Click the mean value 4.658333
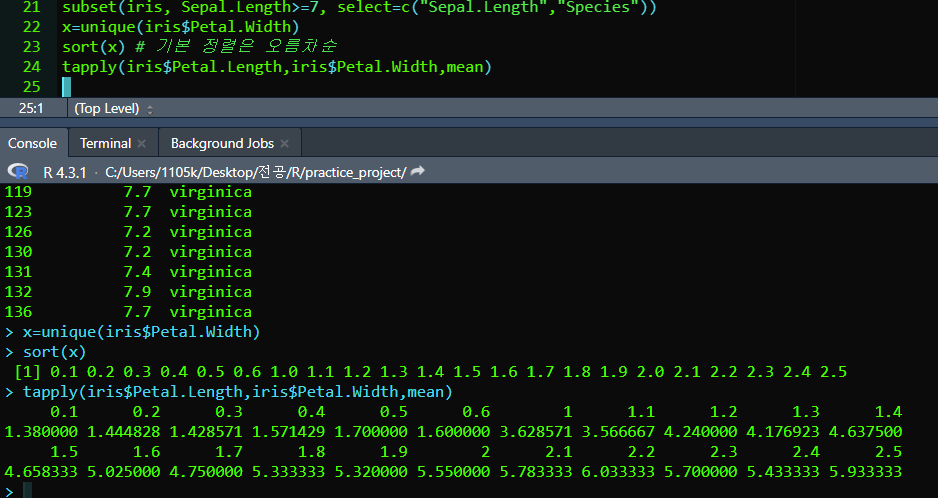Image resolution: width=938 pixels, height=498 pixels. click(41, 472)
